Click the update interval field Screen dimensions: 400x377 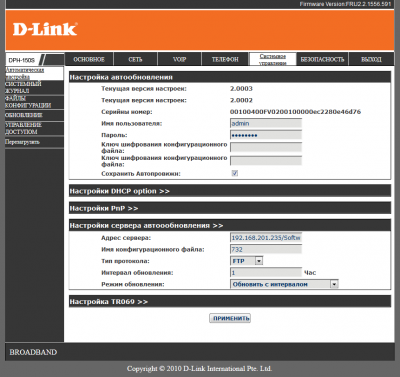click(266, 273)
